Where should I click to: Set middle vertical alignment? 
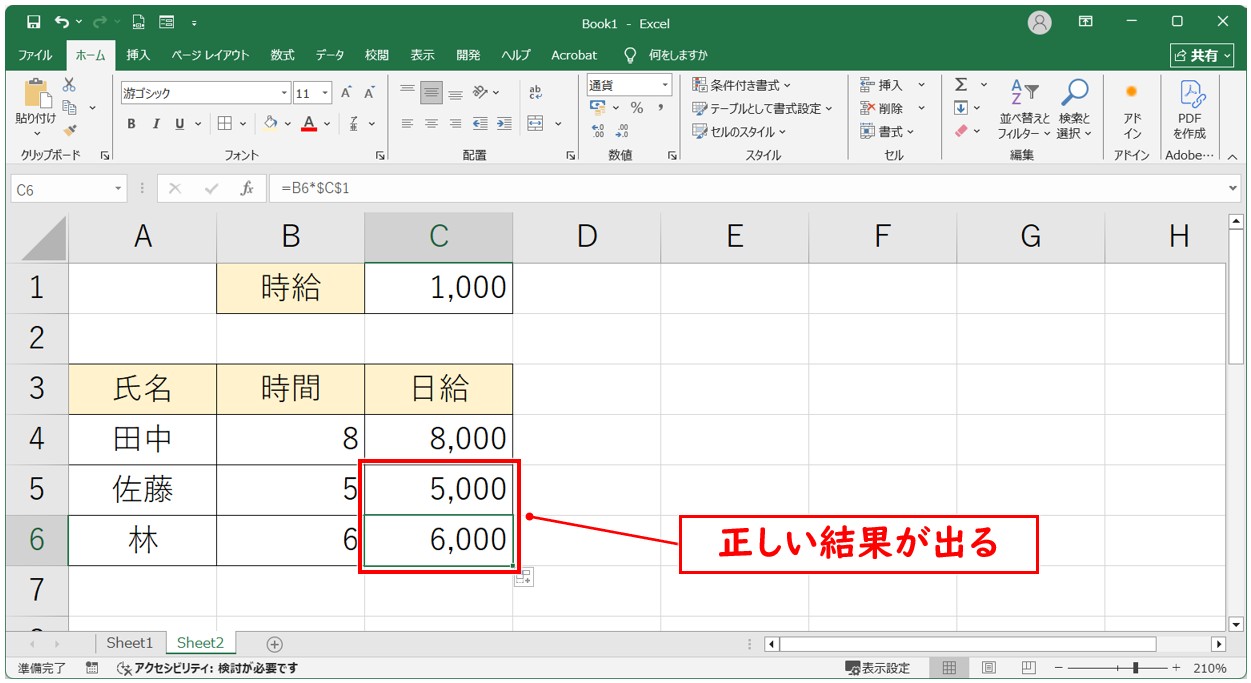431,92
